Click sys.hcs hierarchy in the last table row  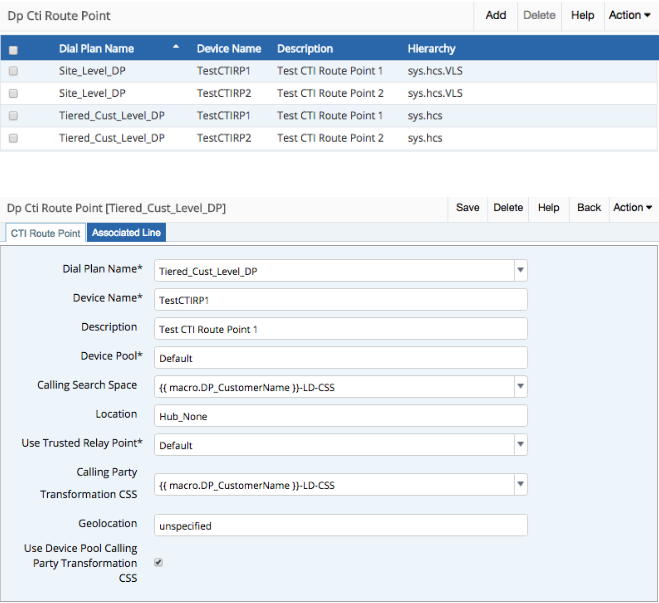[x=425, y=138]
